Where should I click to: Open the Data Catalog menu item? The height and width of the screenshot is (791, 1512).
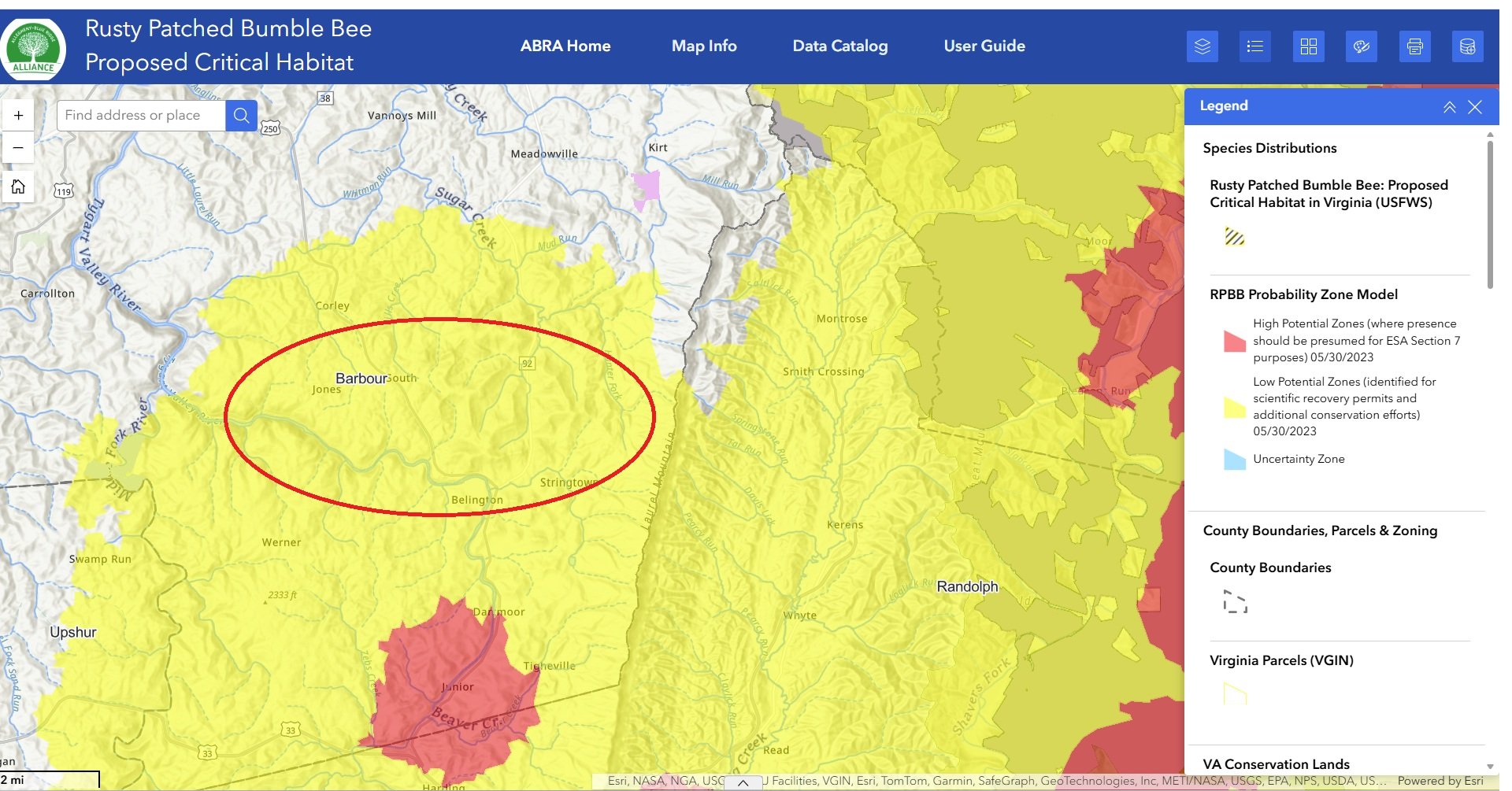840,46
